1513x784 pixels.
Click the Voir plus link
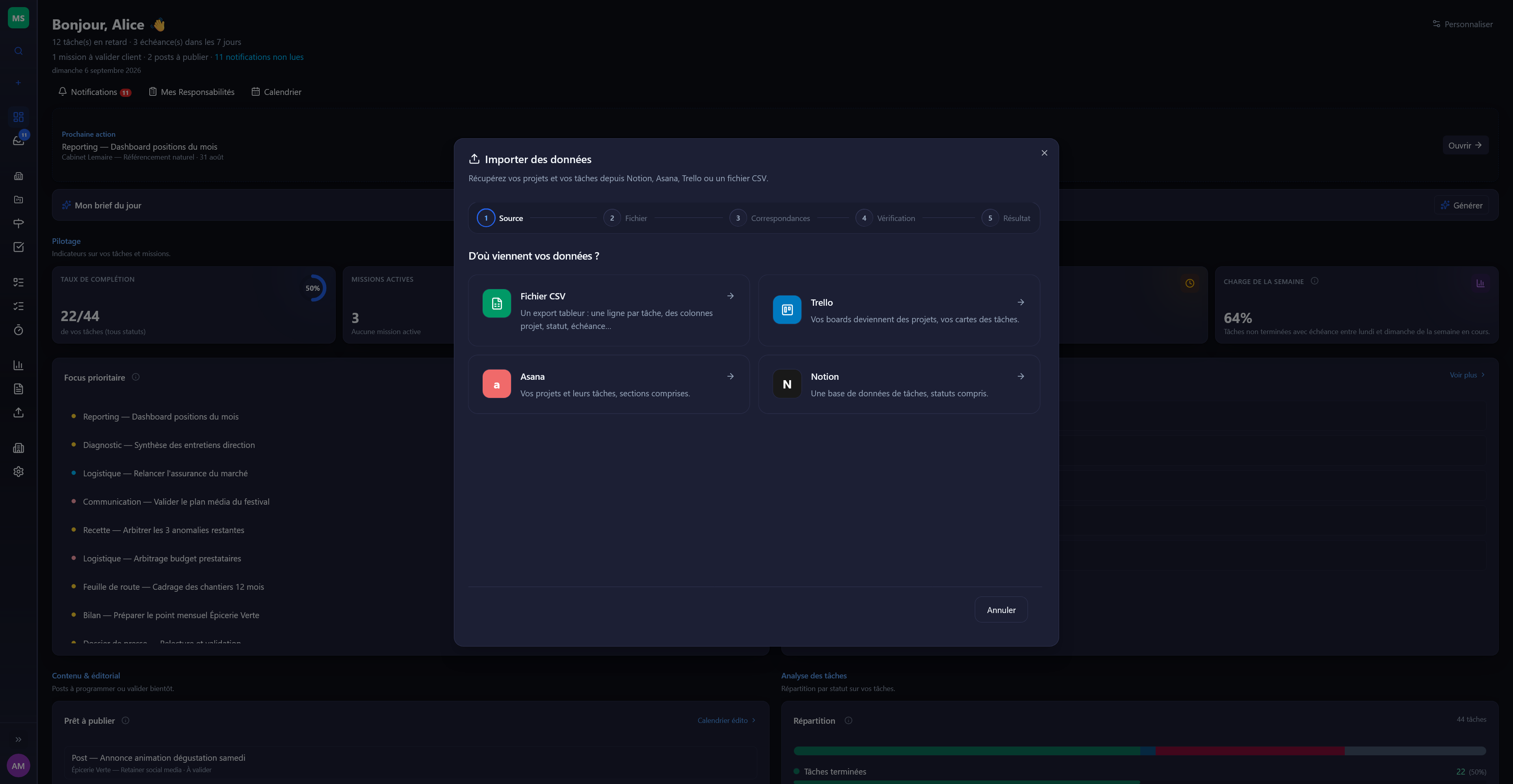tap(1467, 375)
